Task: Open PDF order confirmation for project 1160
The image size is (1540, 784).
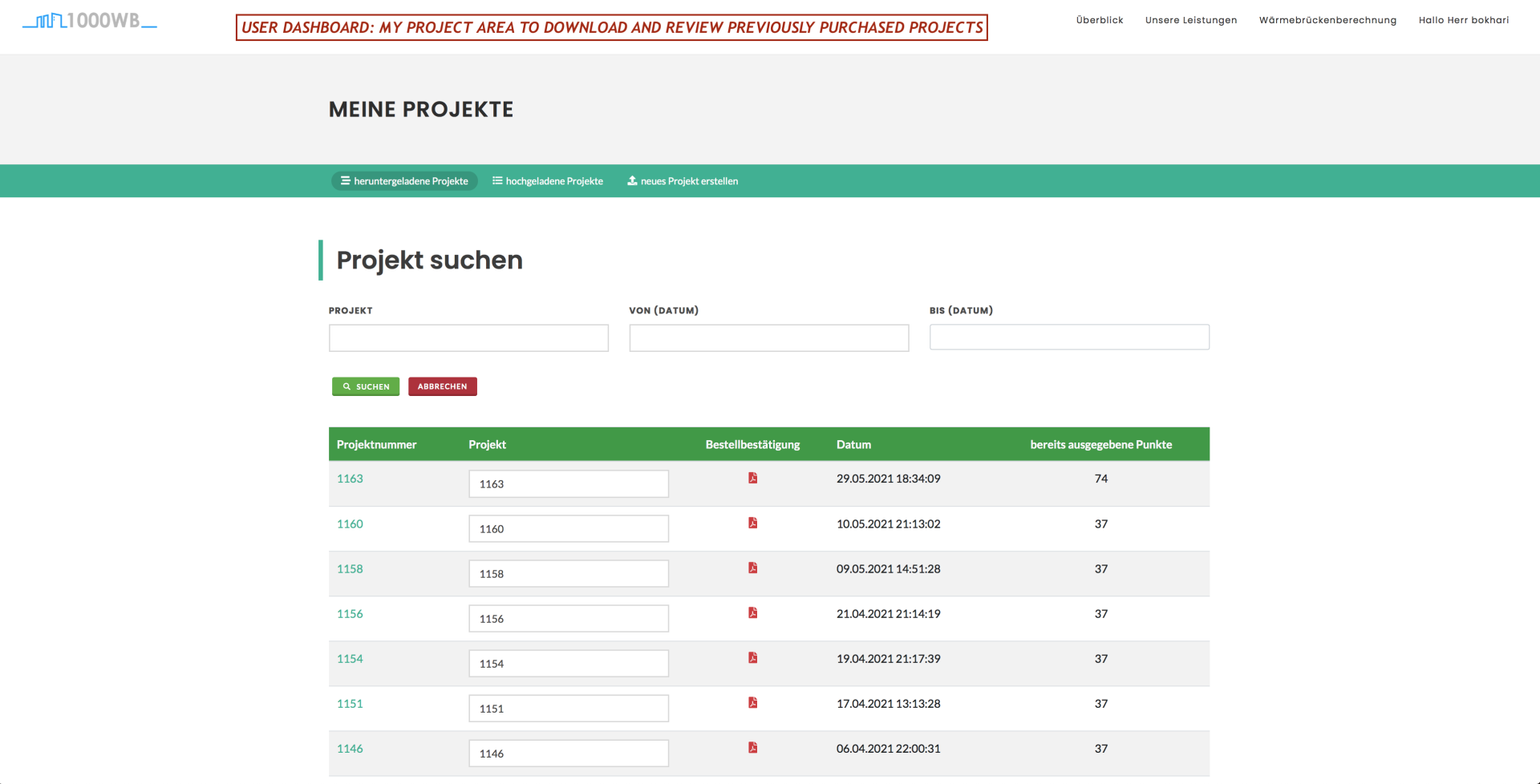Action: (x=752, y=523)
